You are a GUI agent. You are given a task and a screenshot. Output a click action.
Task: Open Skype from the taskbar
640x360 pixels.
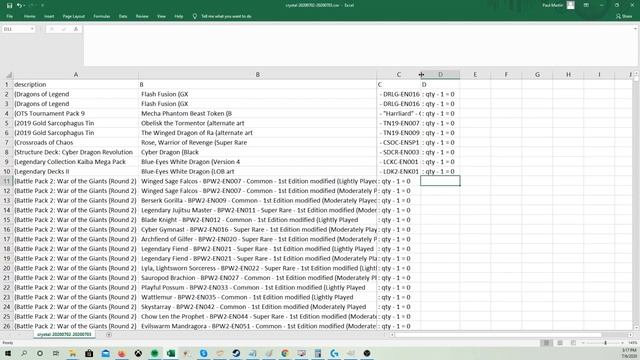click(203, 353)
